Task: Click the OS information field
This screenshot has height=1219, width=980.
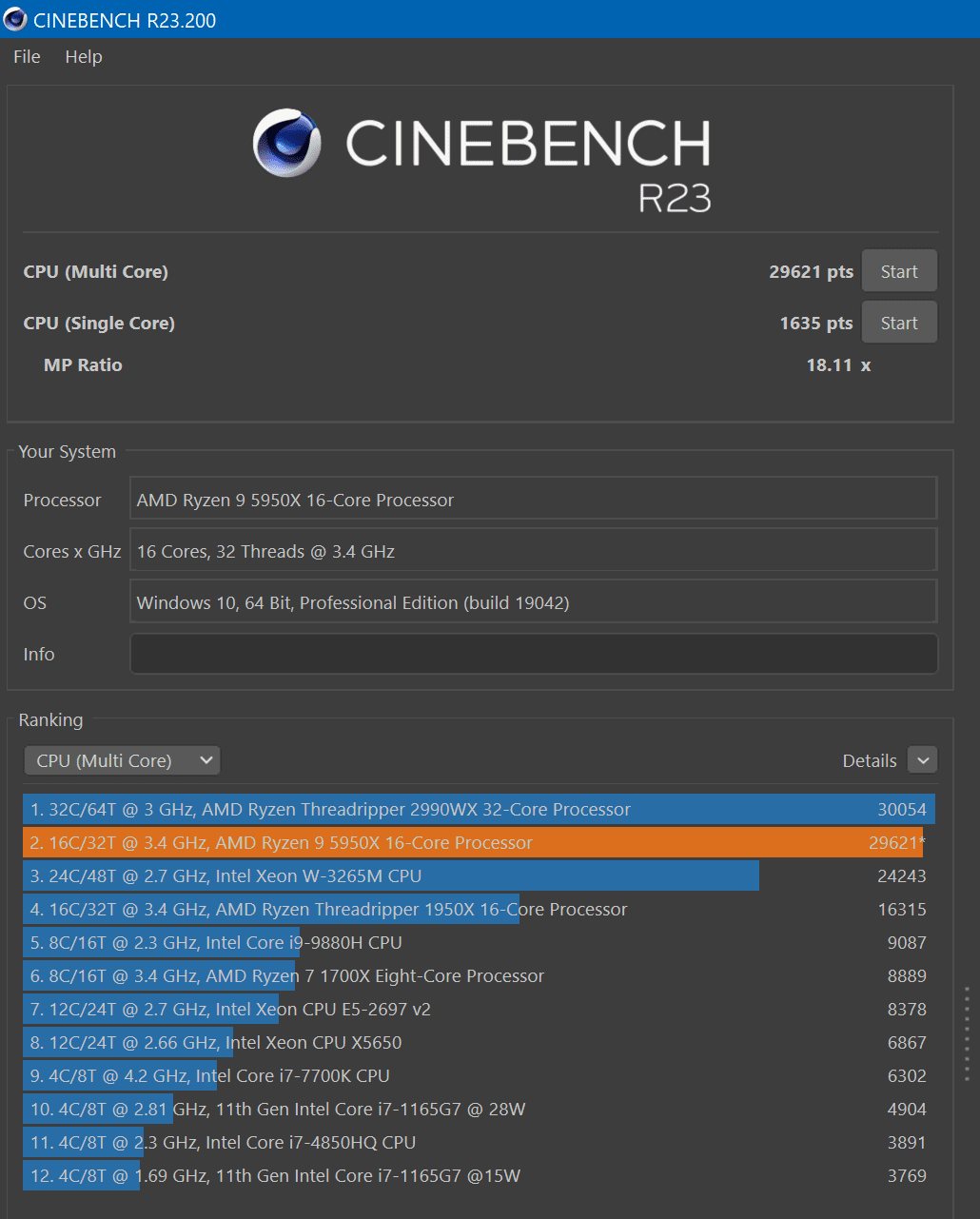Action: click(x=533, y=603)
